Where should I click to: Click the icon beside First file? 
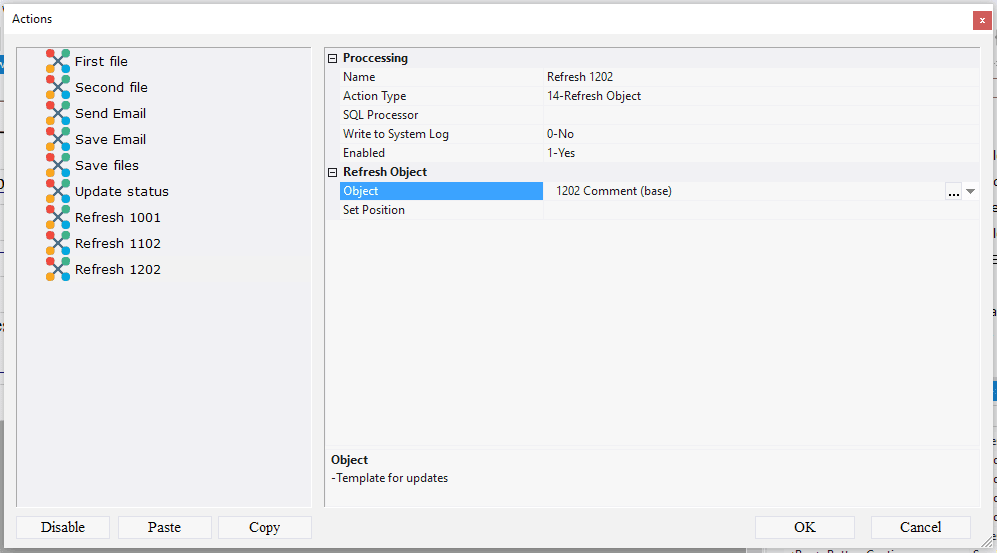click(58, 61)
